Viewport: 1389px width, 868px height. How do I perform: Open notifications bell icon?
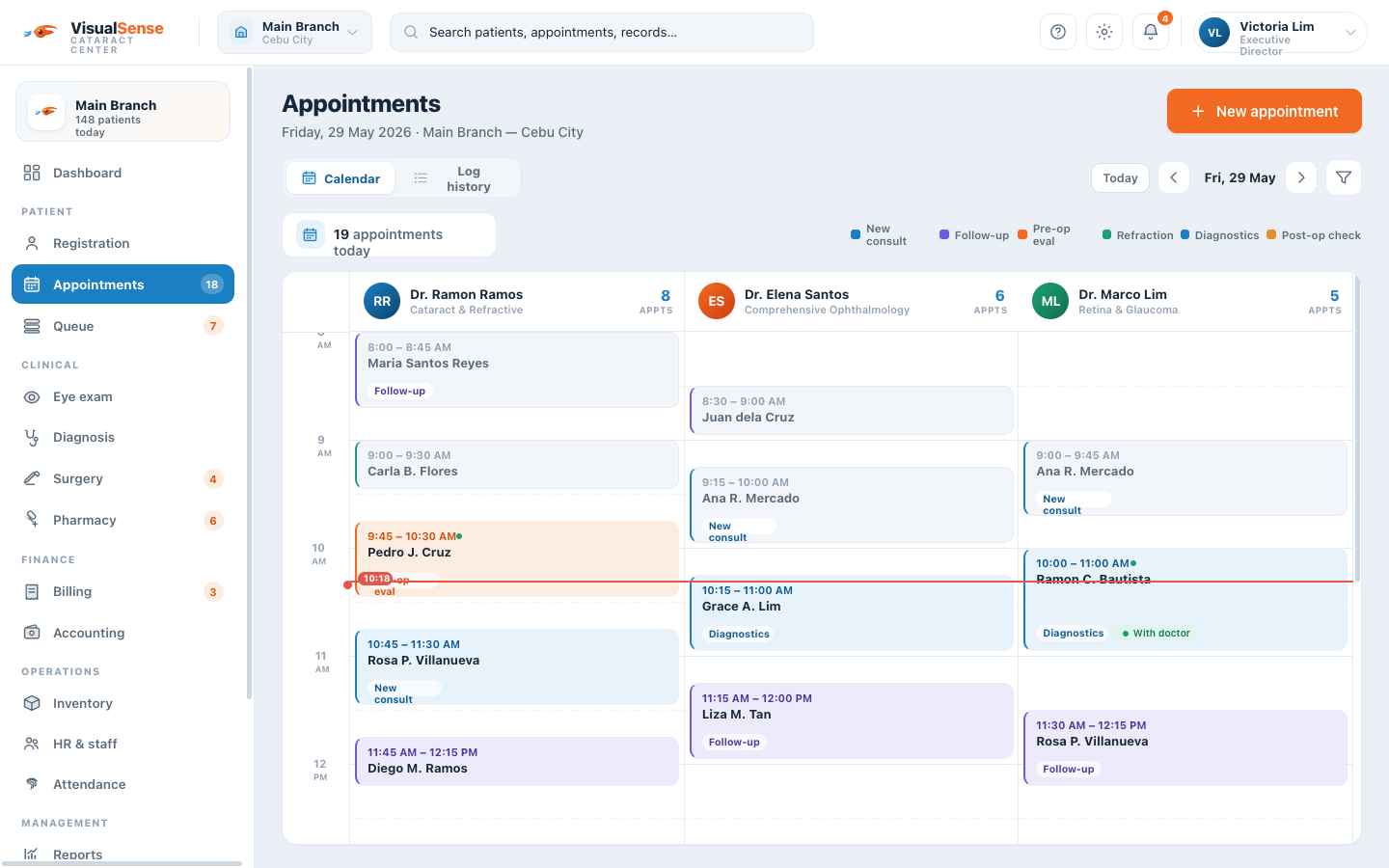tap(1151, 32)
